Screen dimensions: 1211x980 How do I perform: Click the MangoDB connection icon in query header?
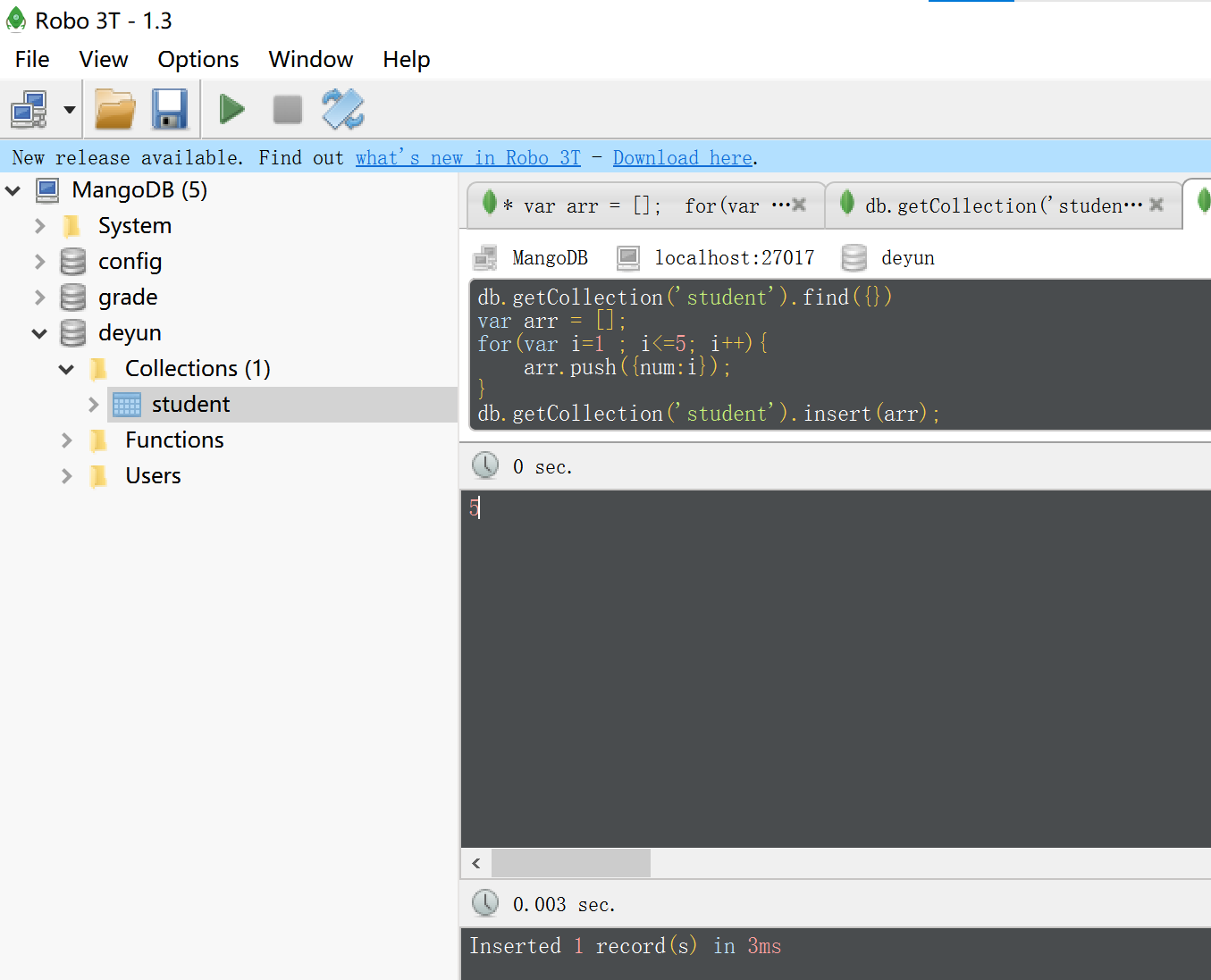point(485,258)
